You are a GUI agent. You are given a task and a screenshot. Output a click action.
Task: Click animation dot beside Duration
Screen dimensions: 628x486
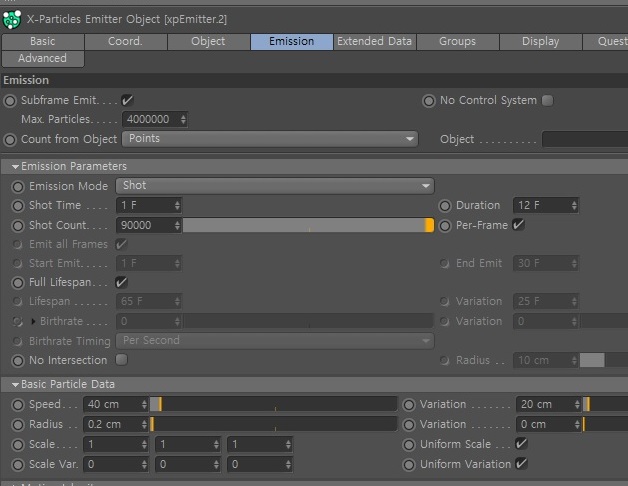tap(445, 206)
